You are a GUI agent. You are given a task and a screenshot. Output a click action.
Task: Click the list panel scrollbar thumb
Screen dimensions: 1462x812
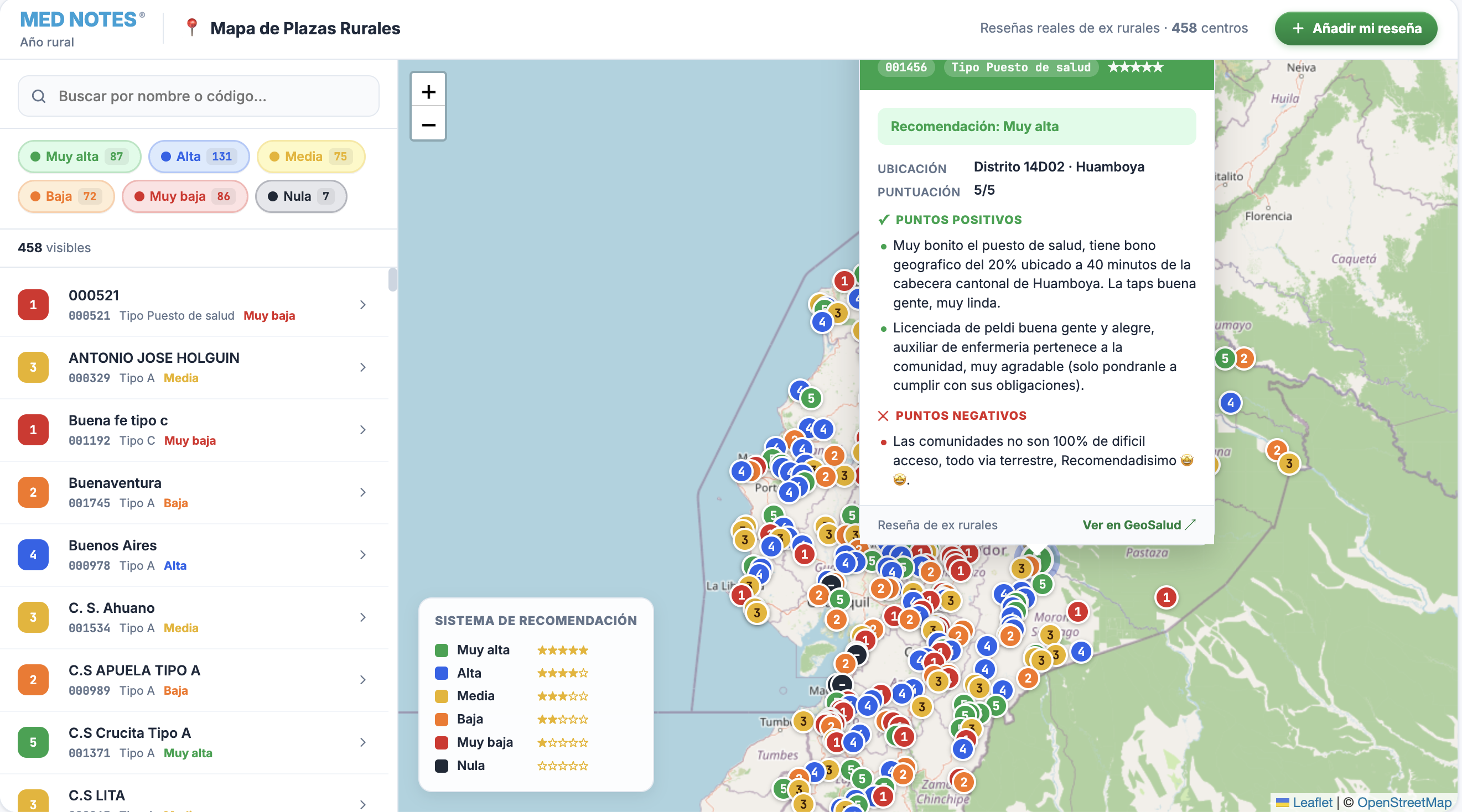click(x=392, y=280)
